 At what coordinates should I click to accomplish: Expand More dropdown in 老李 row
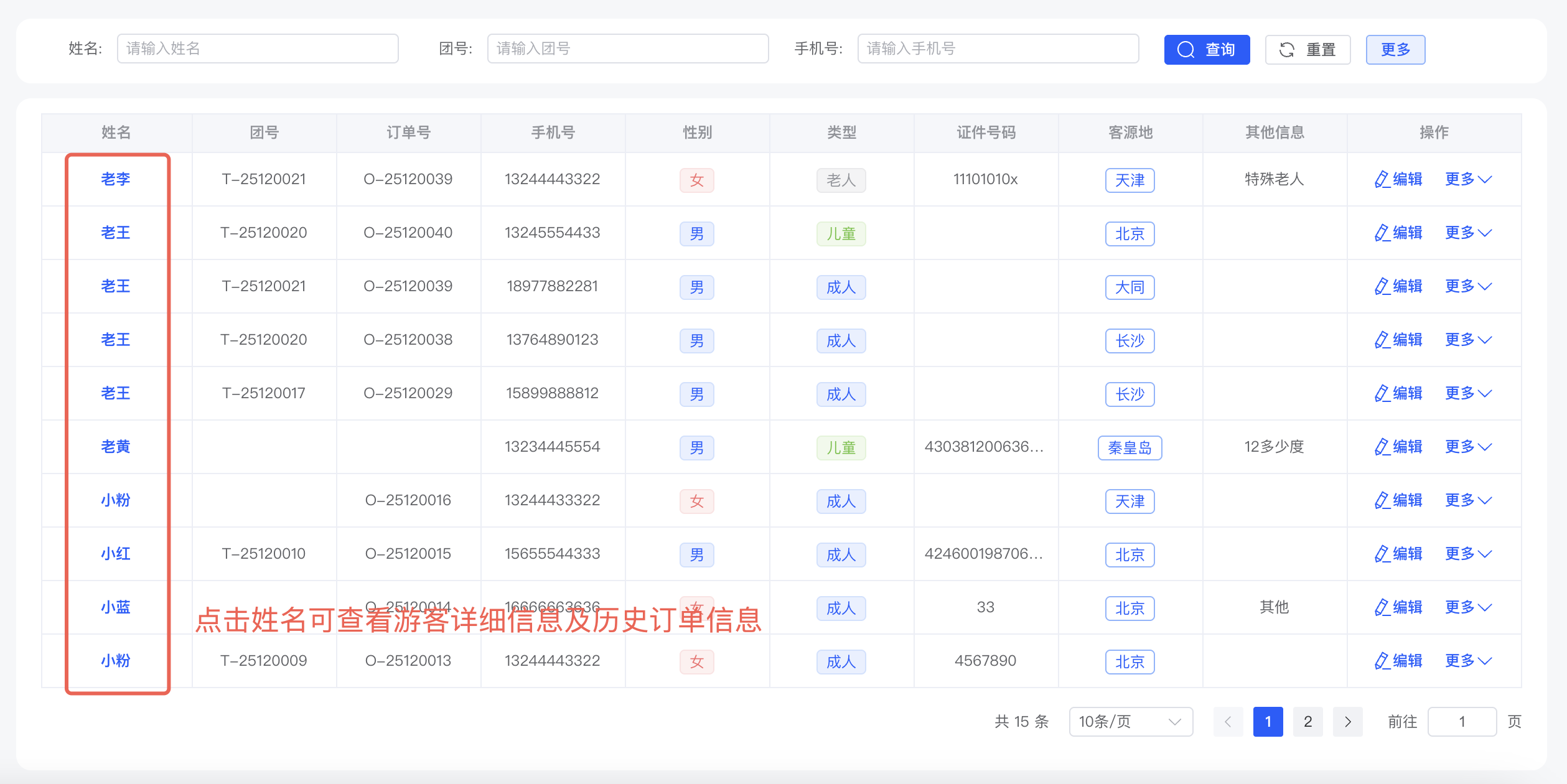tap(1467, 179)
